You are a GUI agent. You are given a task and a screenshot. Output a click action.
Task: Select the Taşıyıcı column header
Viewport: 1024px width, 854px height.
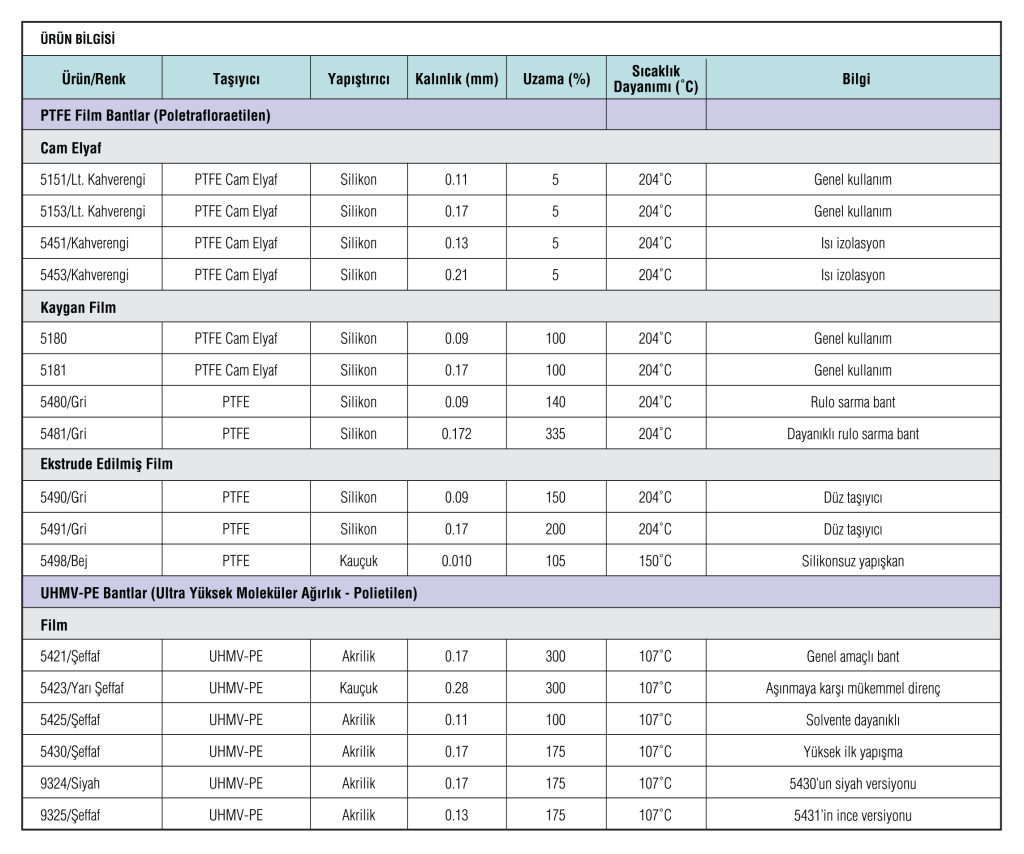236,79
